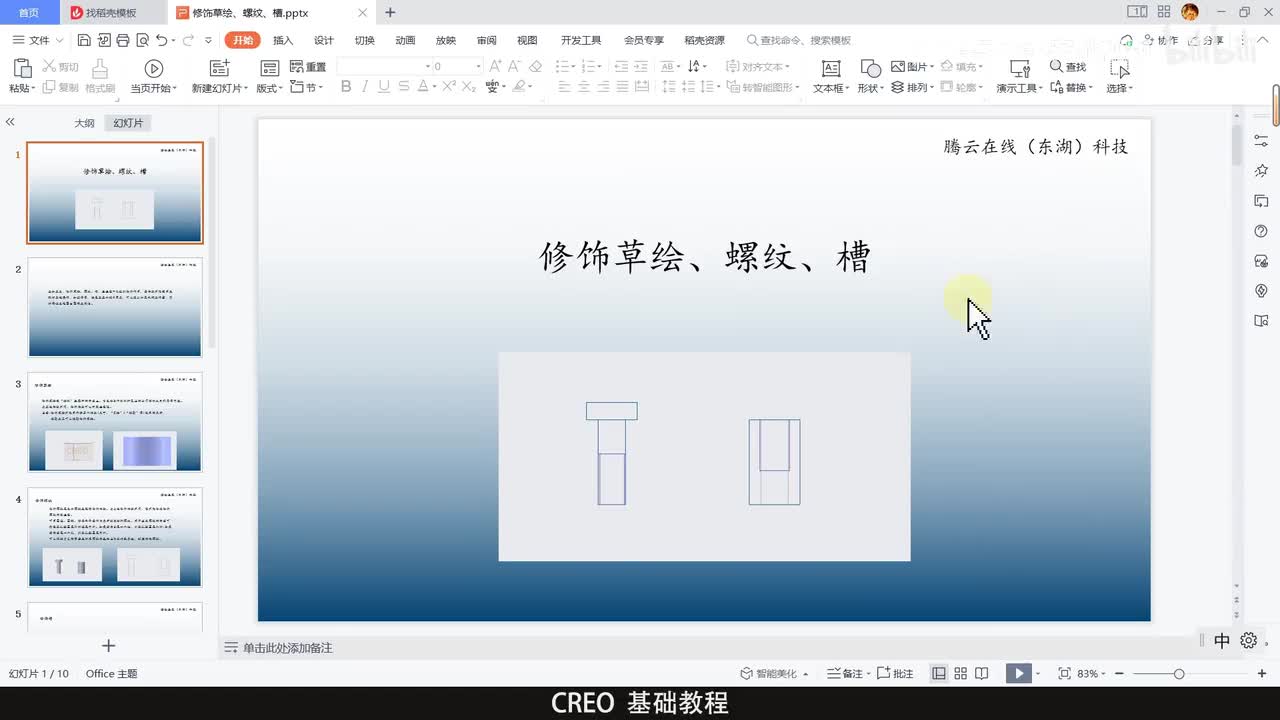Click the New Slide (新建幻灯片) icon
The image size is (1280, 720).
[x=219, y=68]
